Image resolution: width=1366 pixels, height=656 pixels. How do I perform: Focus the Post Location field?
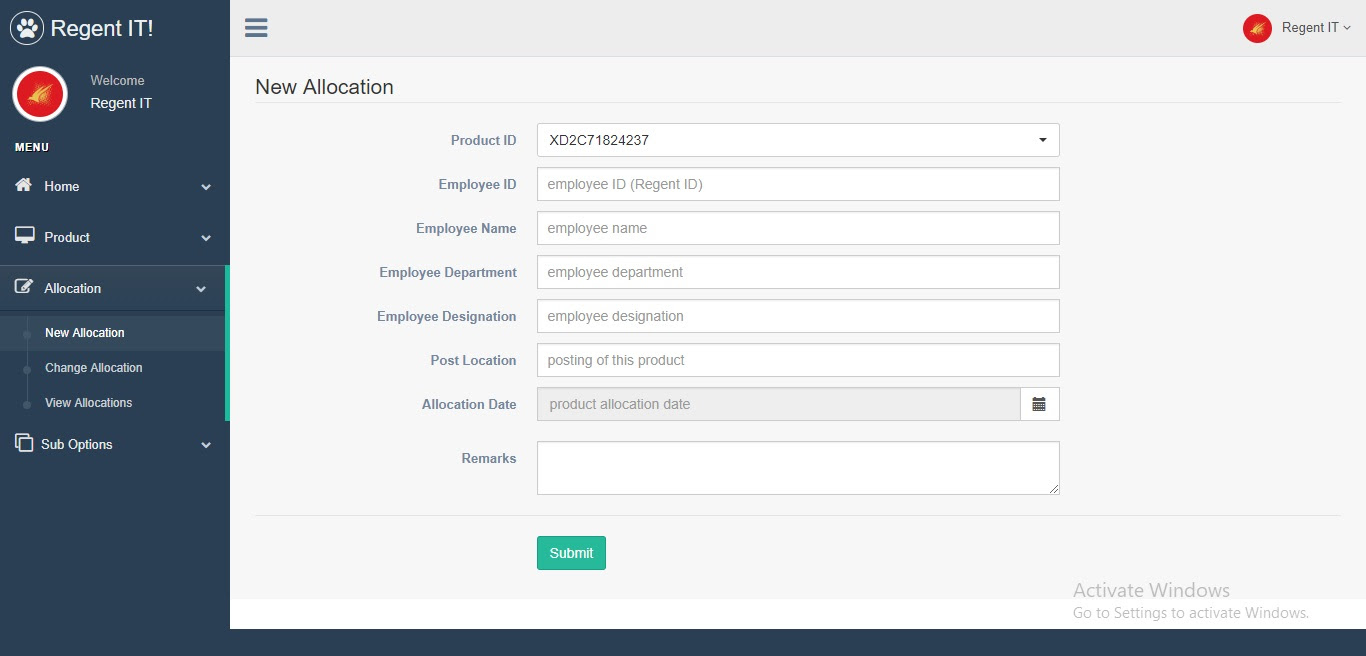(x=798, y=360)
